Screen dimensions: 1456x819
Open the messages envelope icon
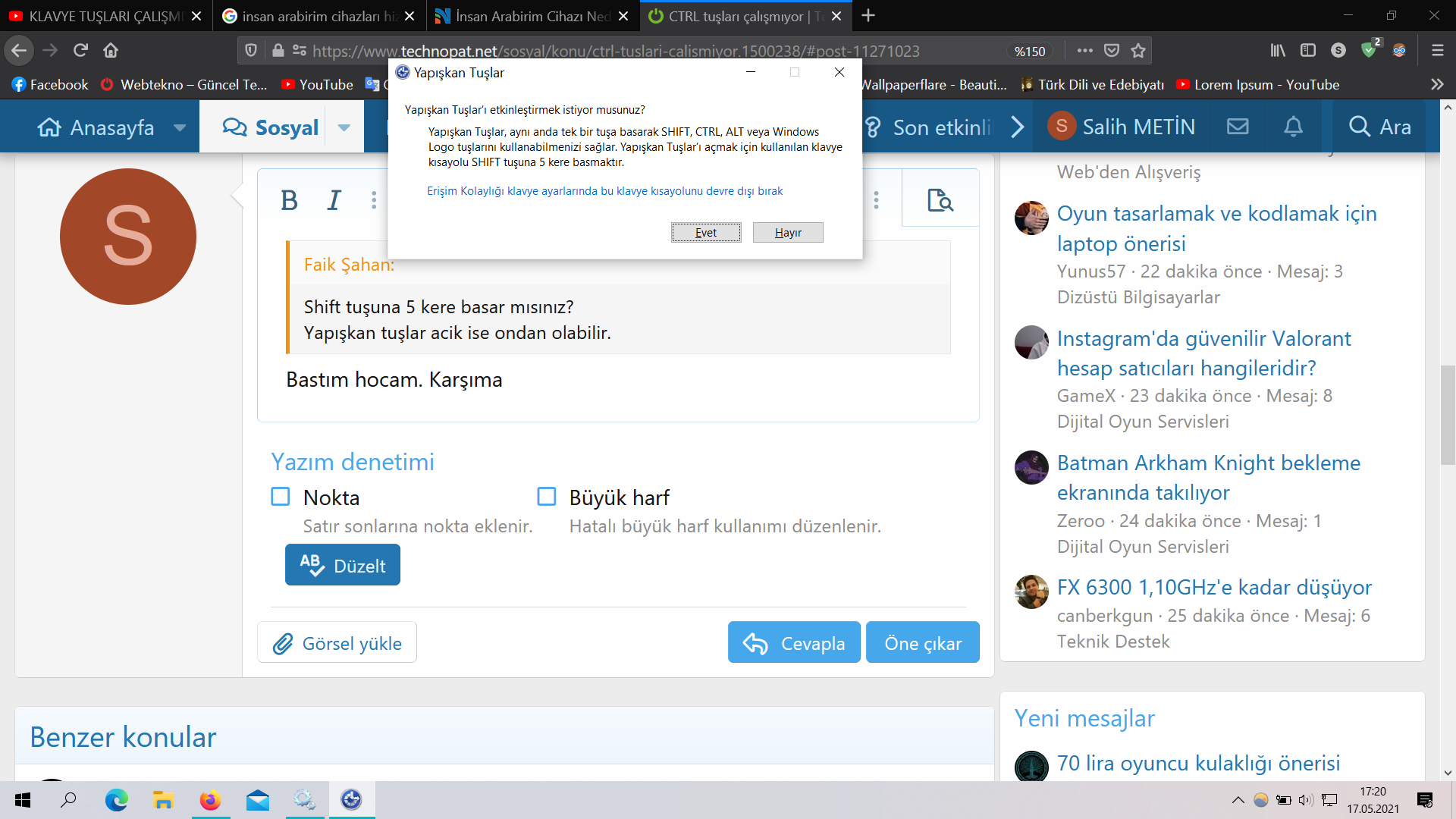click(1238, 127)
